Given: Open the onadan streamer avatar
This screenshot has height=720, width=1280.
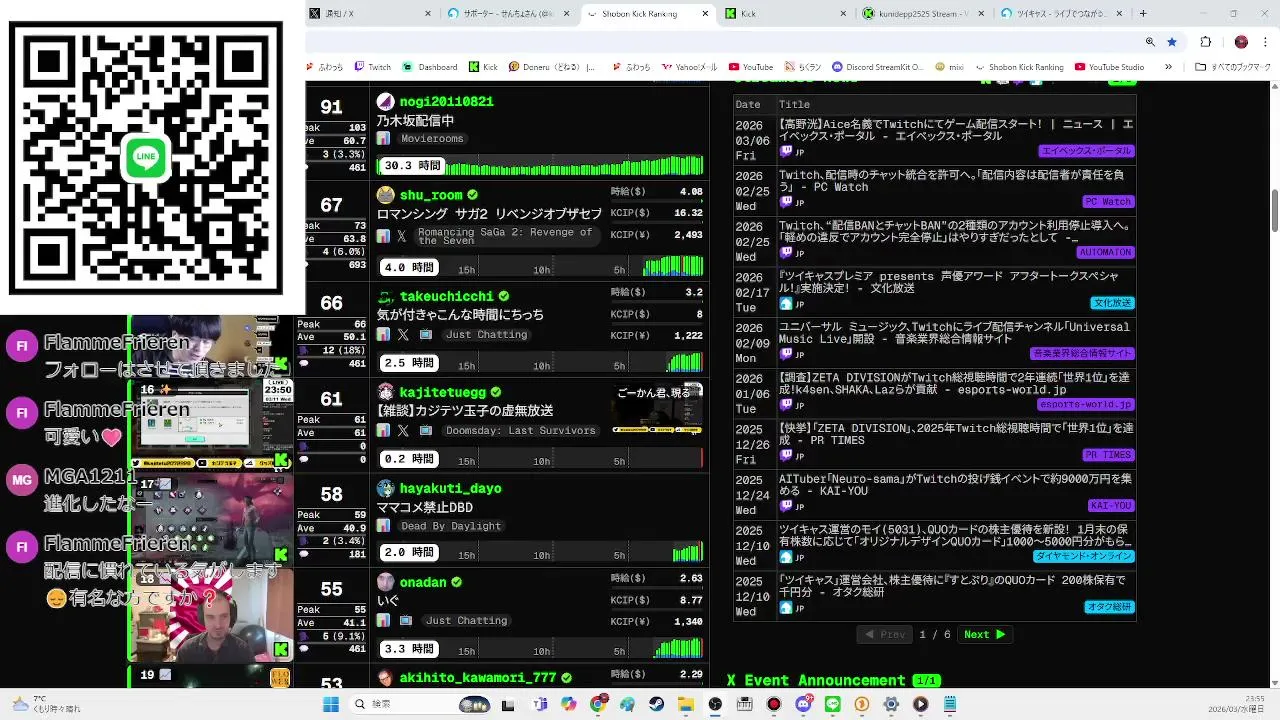Looking at the screenshot, I should pyautogui.click(x=385, y=582).
